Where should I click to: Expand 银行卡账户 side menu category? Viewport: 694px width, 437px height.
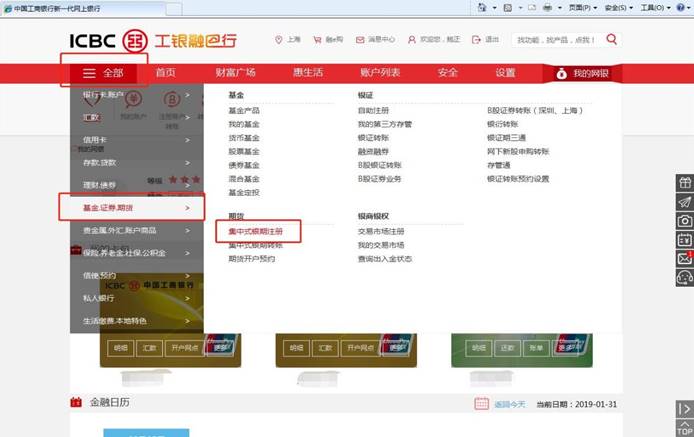point(137,95)
